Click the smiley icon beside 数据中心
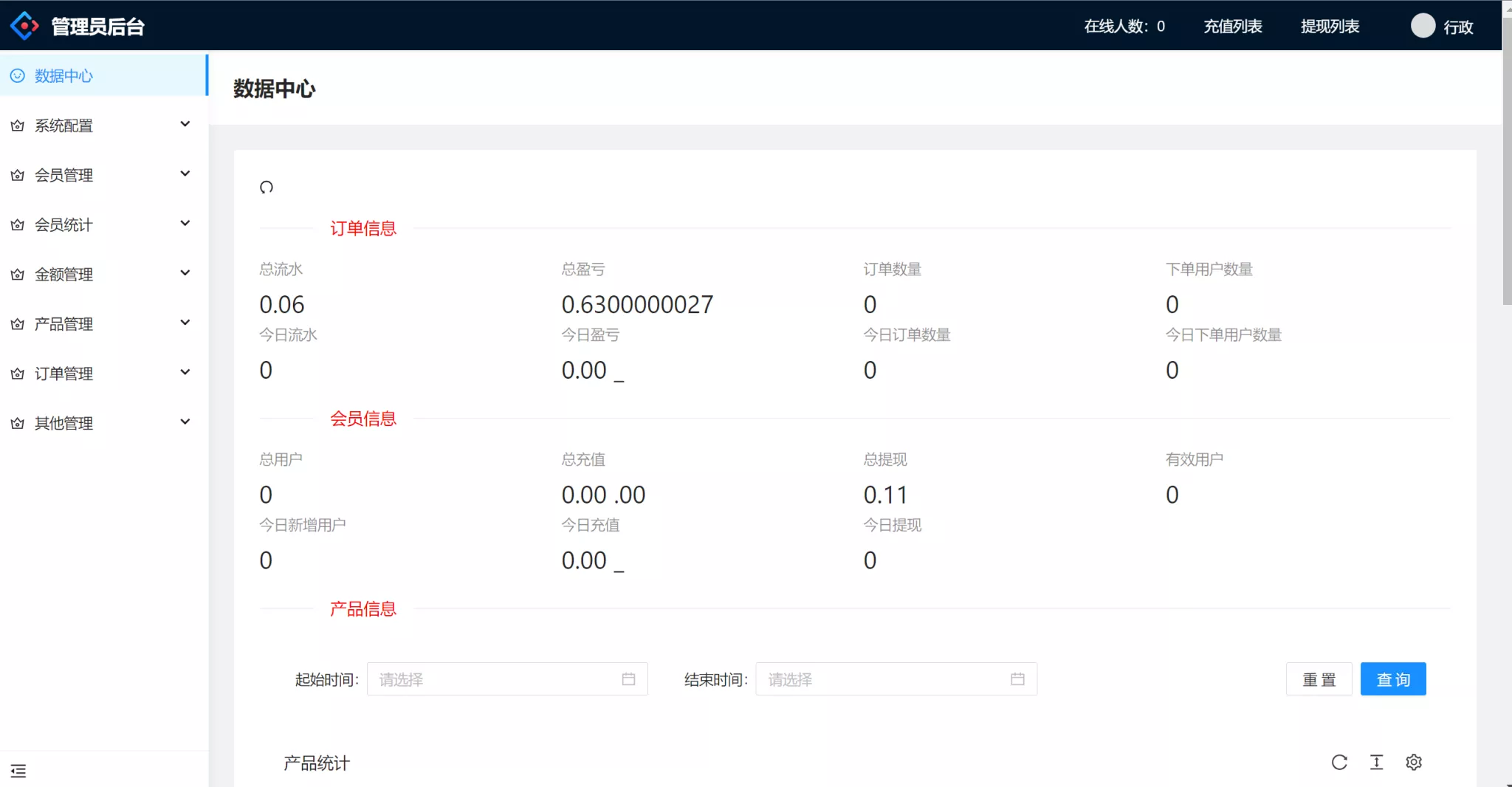Viewport: 1512px width, 787px height. pyautogui.click(x=17, y=76)
